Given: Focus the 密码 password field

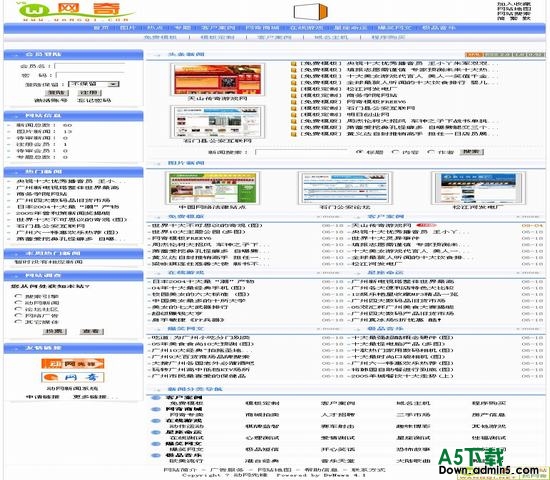Looking at the screenshot, I should point(89,75).
